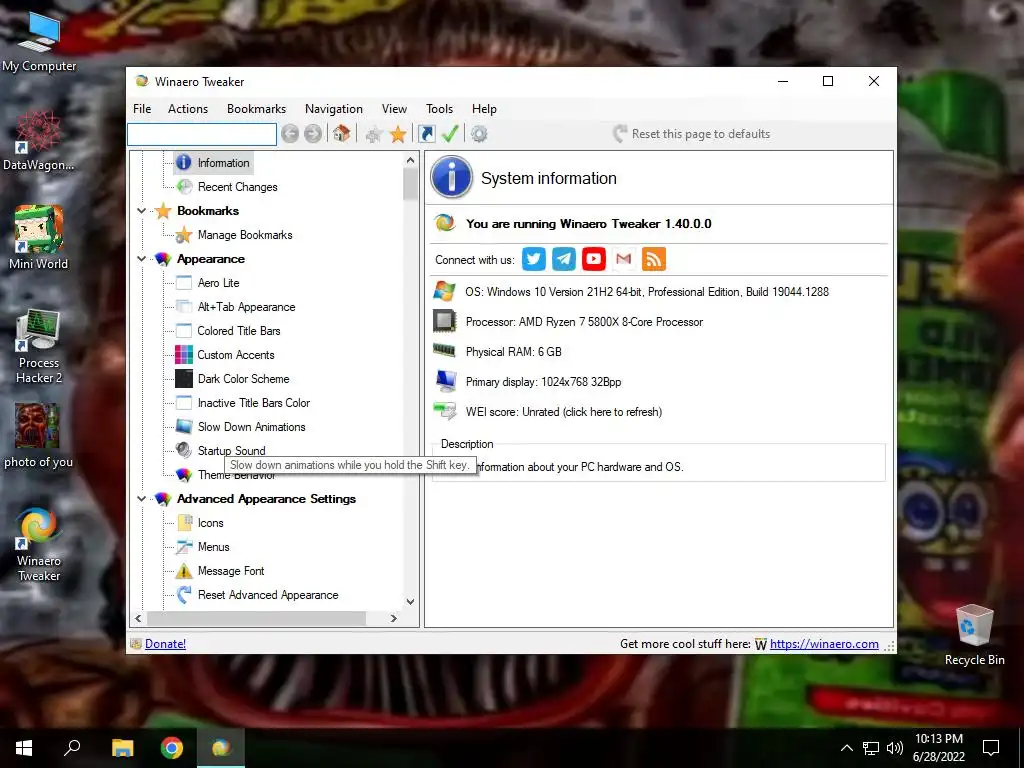Show hidden tray icons chevron

pos(846,748)
